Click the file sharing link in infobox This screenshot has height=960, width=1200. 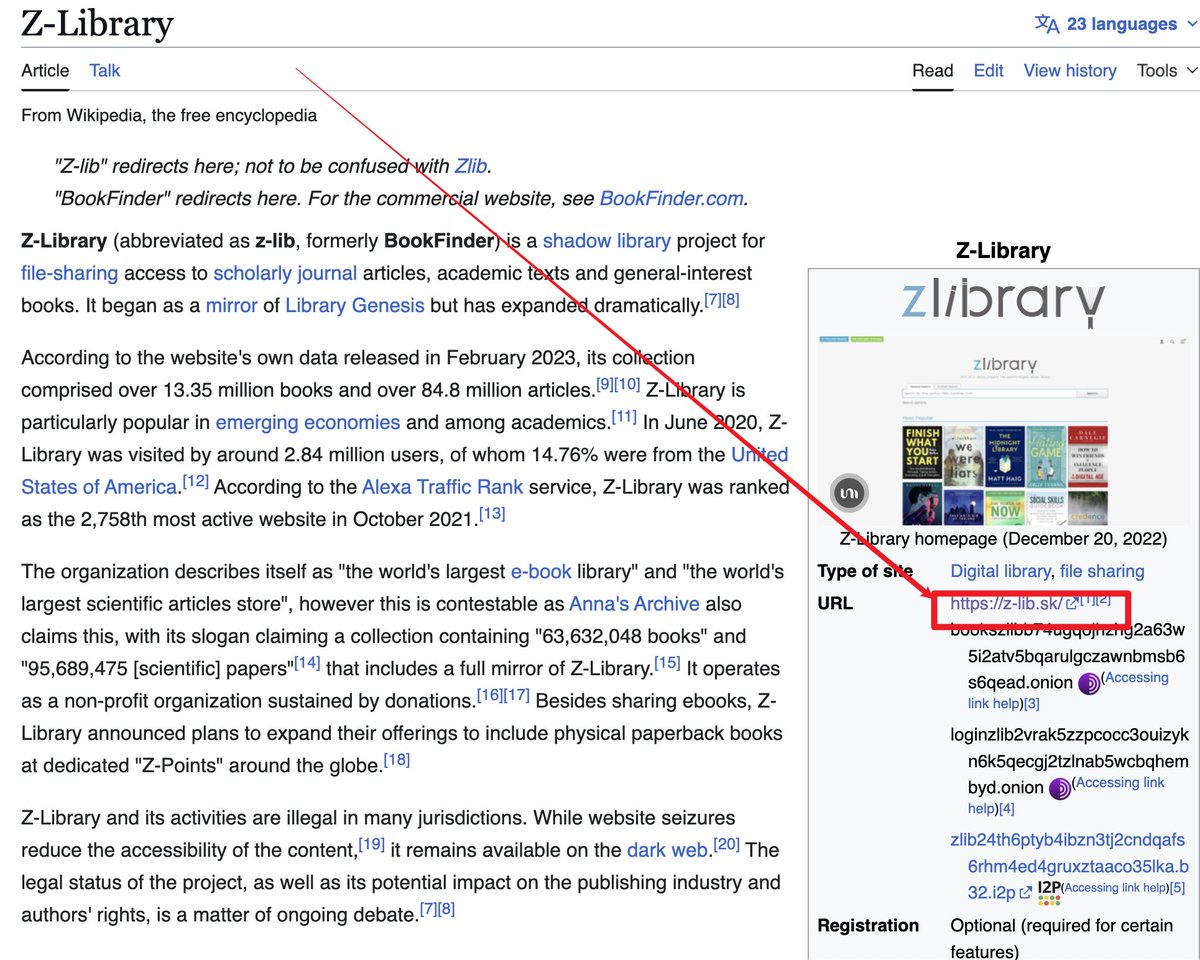(x=1102, y=571)
